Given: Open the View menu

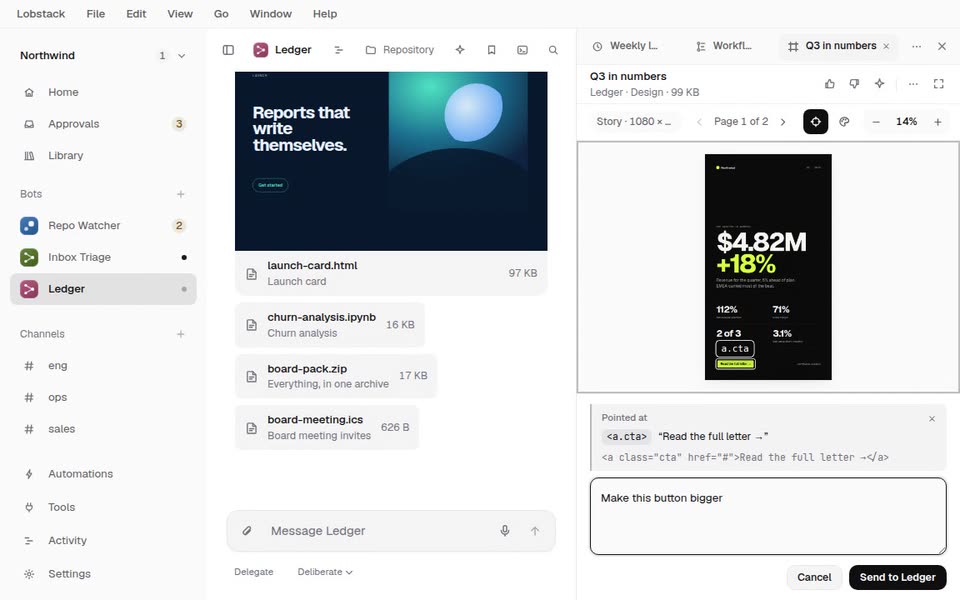Looking at the screenshot, I should (x=180, y=13).
